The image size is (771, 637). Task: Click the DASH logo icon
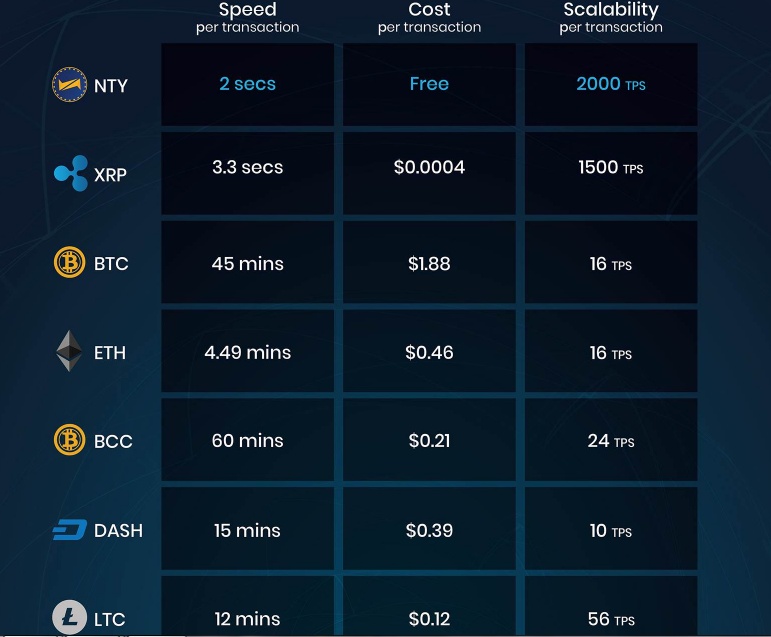tap(69, 530)
